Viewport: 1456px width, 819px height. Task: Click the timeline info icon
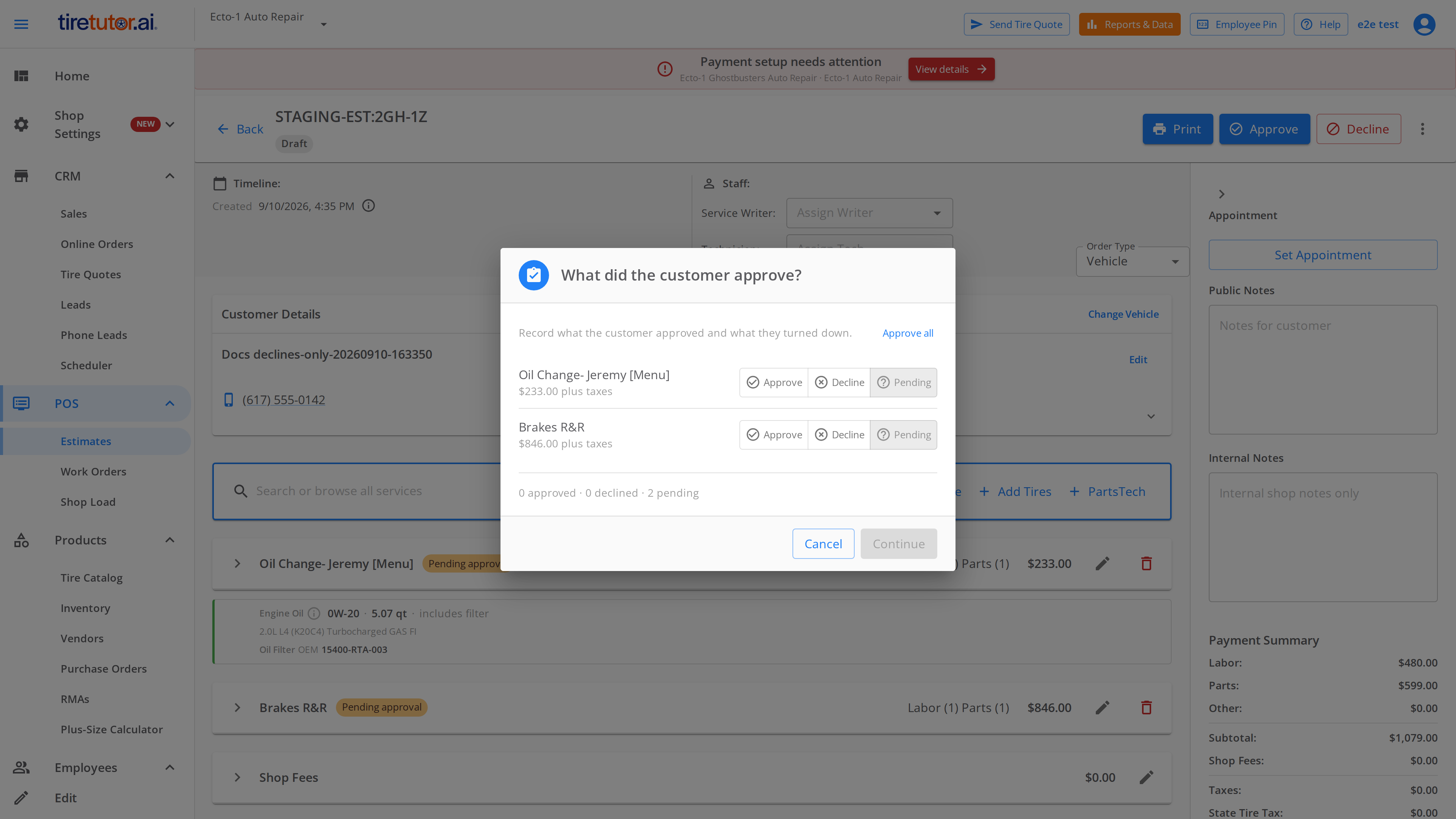[x=369, y=206]
